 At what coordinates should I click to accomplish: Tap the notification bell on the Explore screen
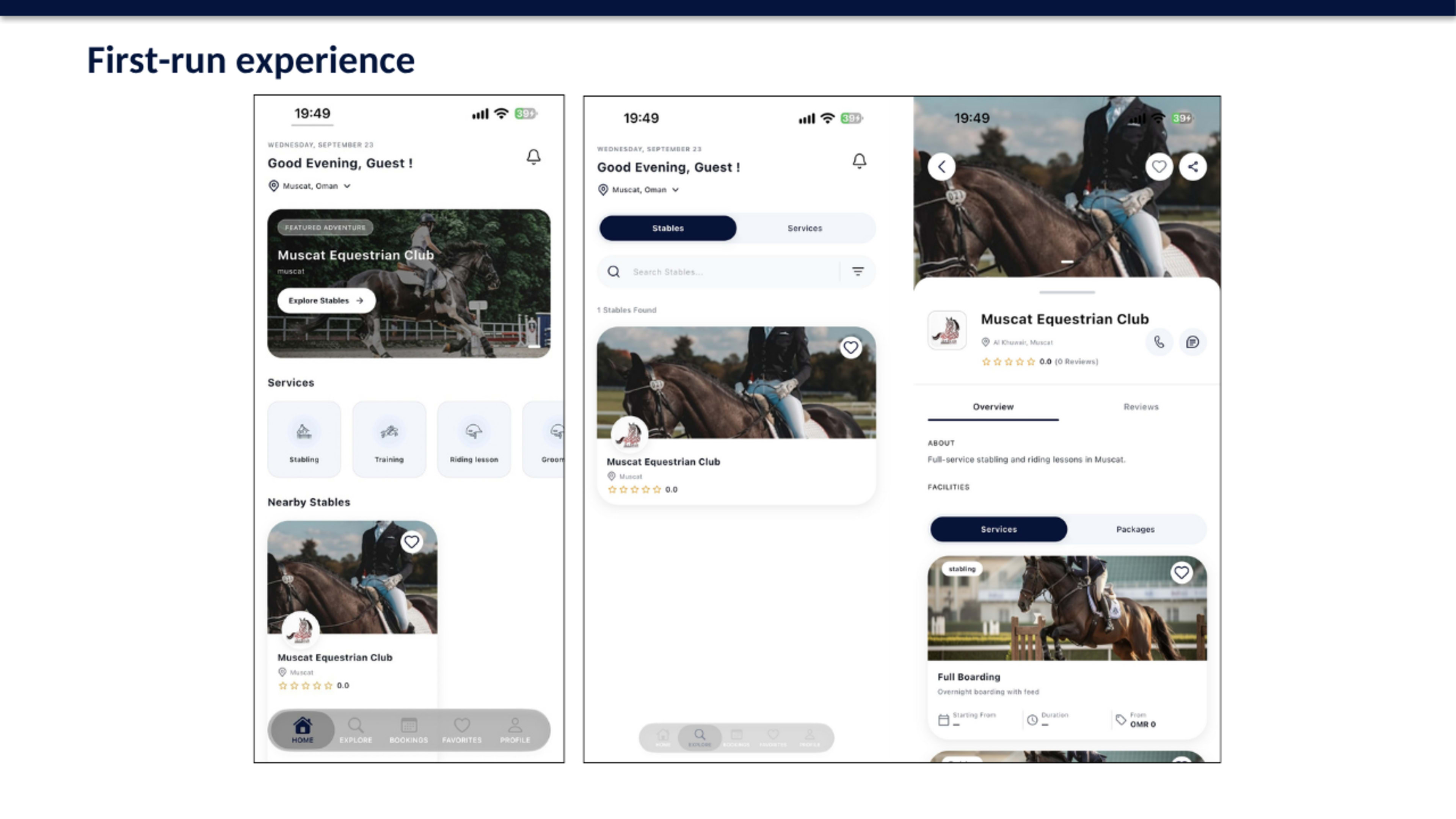[859, 161]
